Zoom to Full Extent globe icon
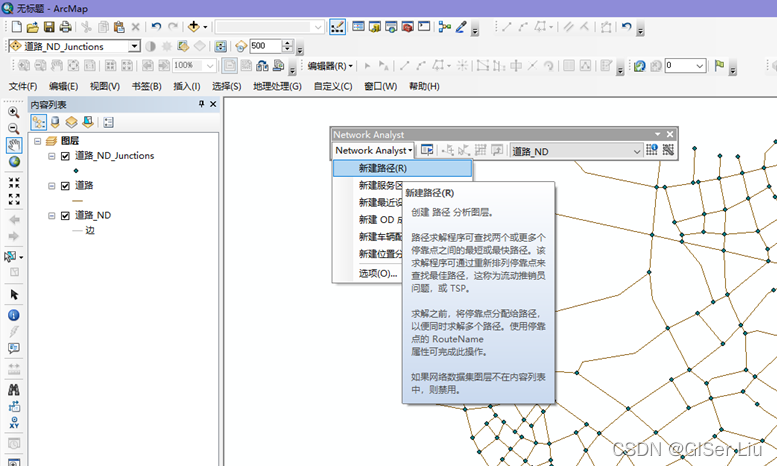Screen dimensions: 777x466 pos(14,162)
